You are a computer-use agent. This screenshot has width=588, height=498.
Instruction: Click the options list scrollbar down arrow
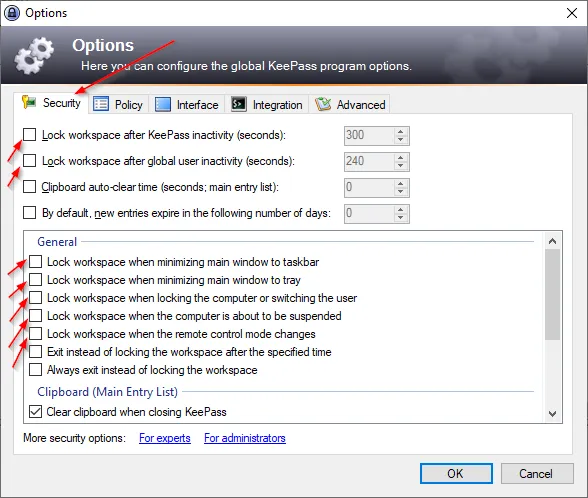[x=552, y=414]
